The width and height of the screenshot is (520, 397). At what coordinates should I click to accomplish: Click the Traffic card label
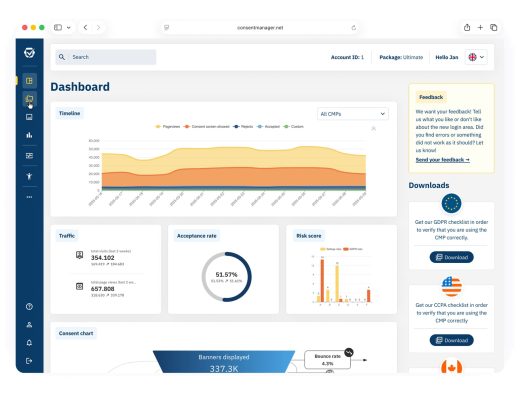tap(67, 236)
